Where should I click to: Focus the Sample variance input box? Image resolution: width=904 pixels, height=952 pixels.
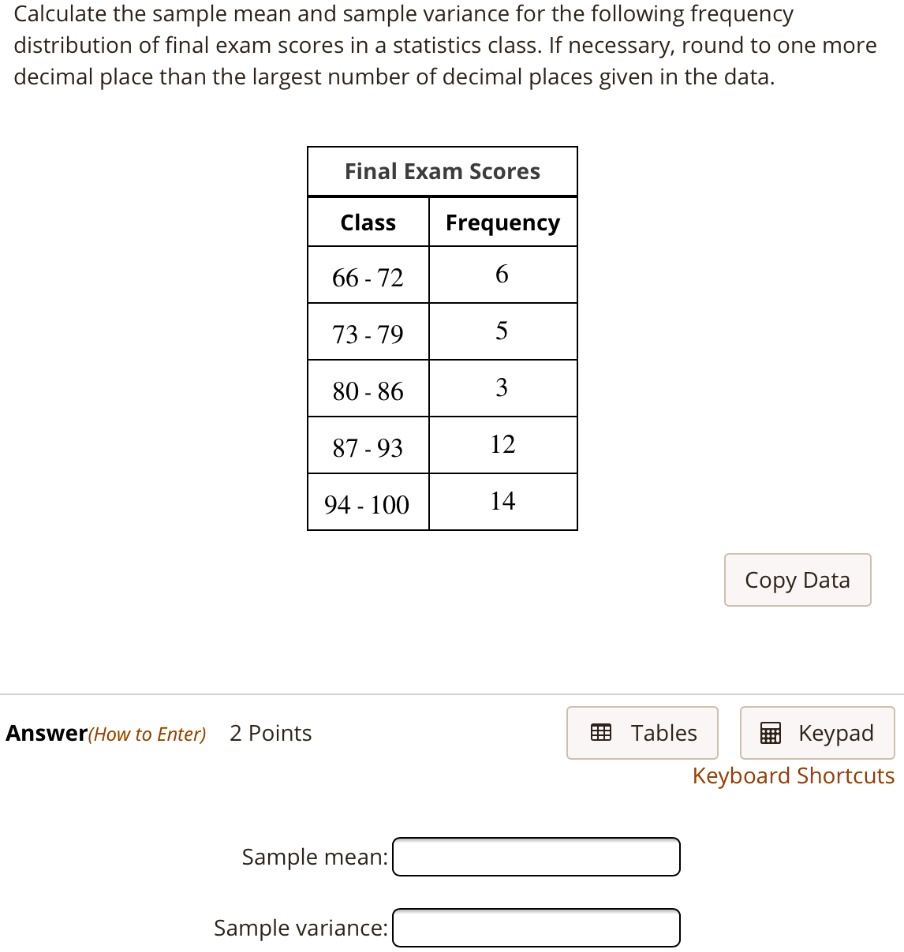click(x=536, y=928)
